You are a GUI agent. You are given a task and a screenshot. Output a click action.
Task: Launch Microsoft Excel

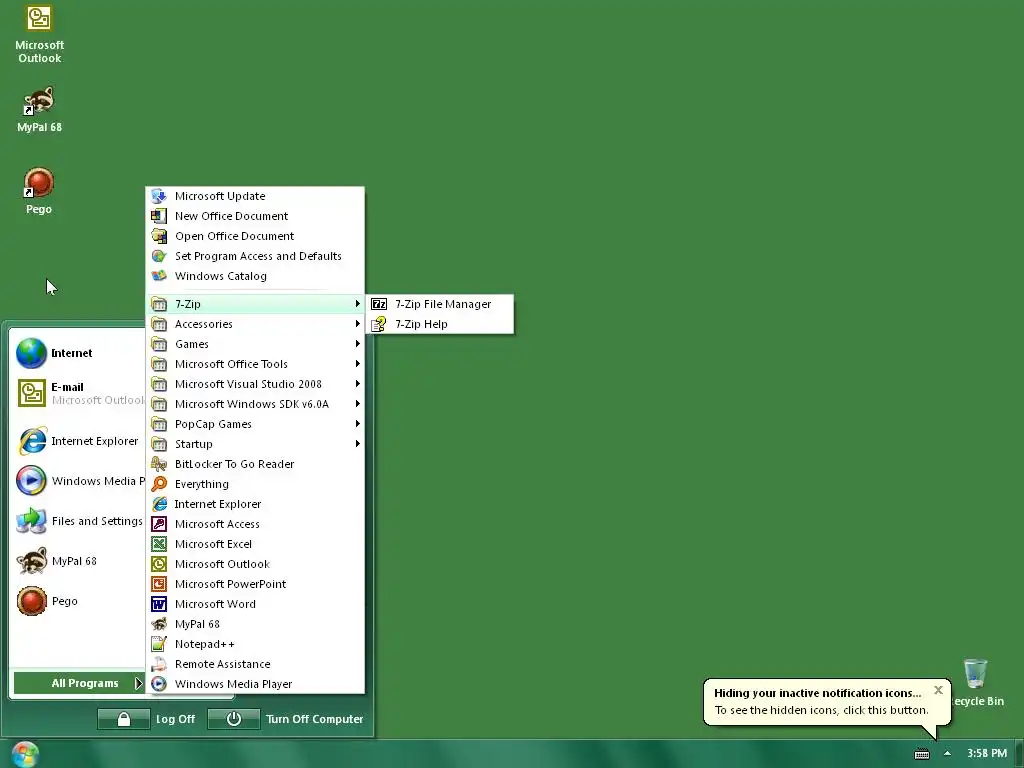point(255,545)
